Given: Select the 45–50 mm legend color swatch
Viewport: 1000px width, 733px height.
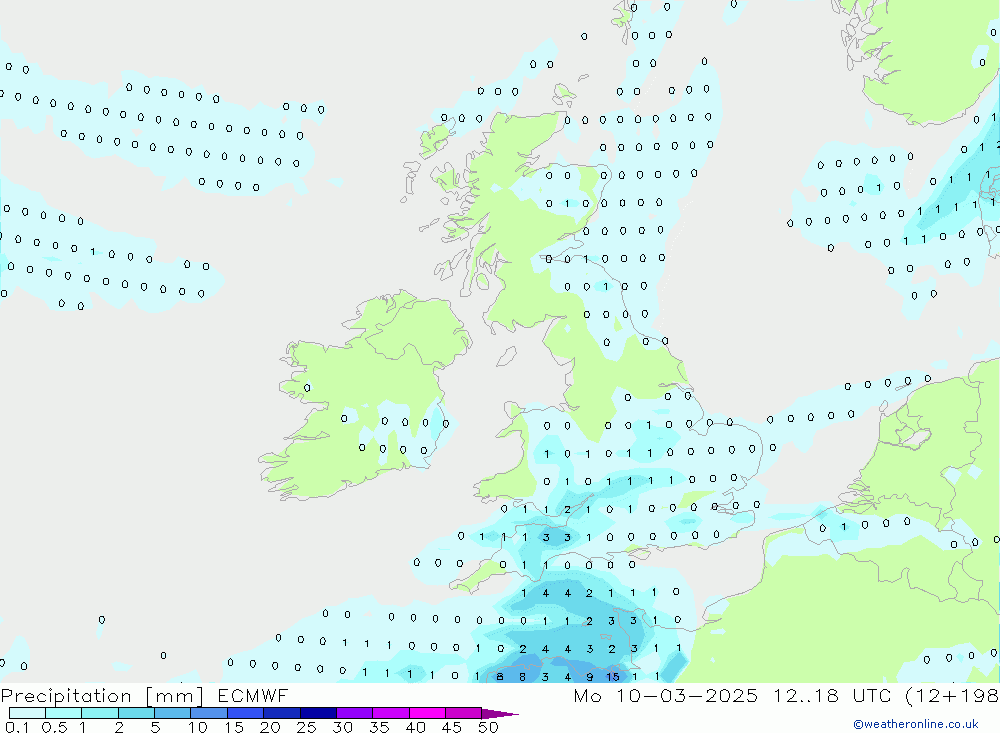Looking at the screenshot, I should 463,713.
